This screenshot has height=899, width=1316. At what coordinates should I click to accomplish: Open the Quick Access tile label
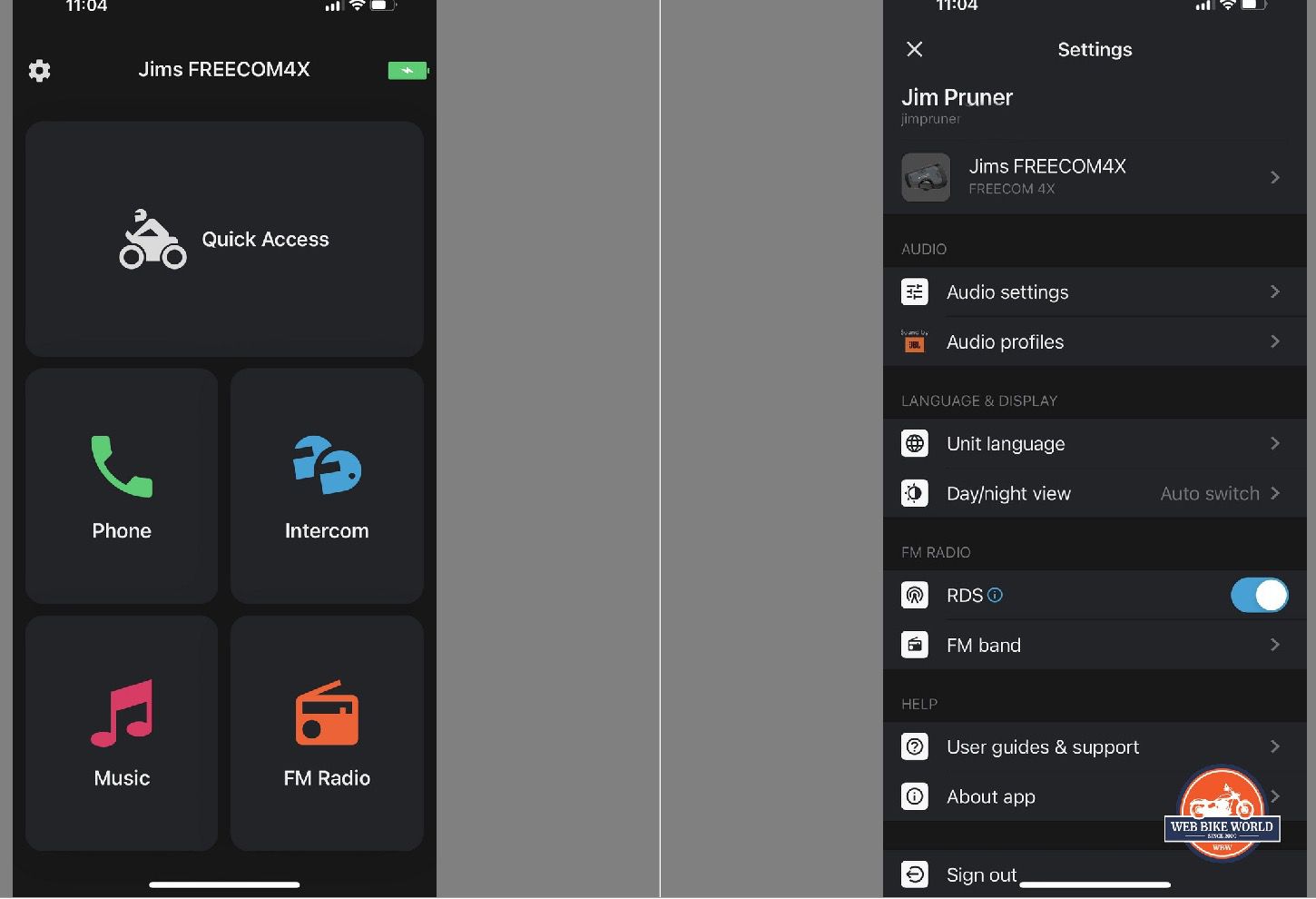point(265,239)
